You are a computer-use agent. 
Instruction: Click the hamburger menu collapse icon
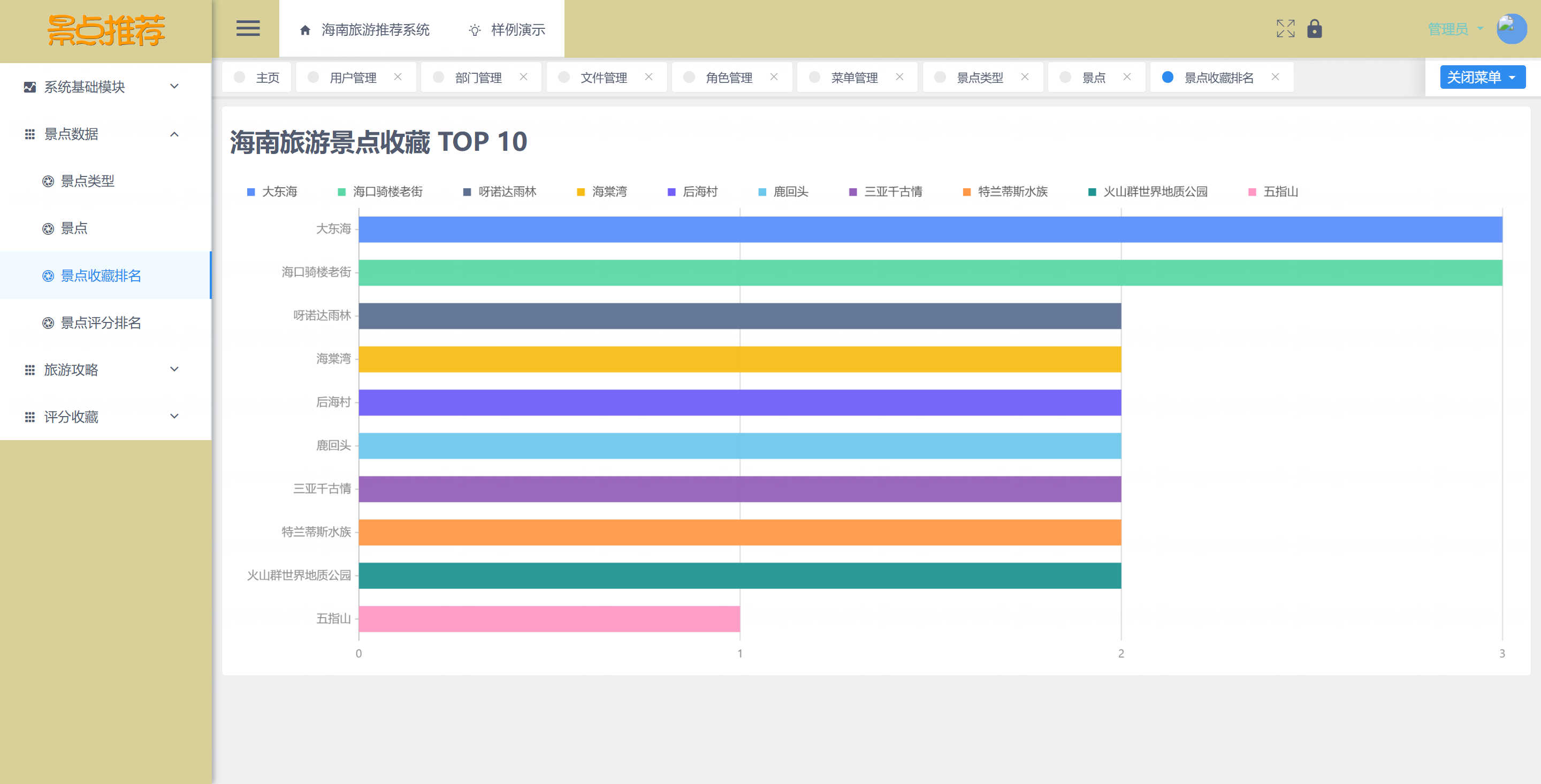(248, 28)
